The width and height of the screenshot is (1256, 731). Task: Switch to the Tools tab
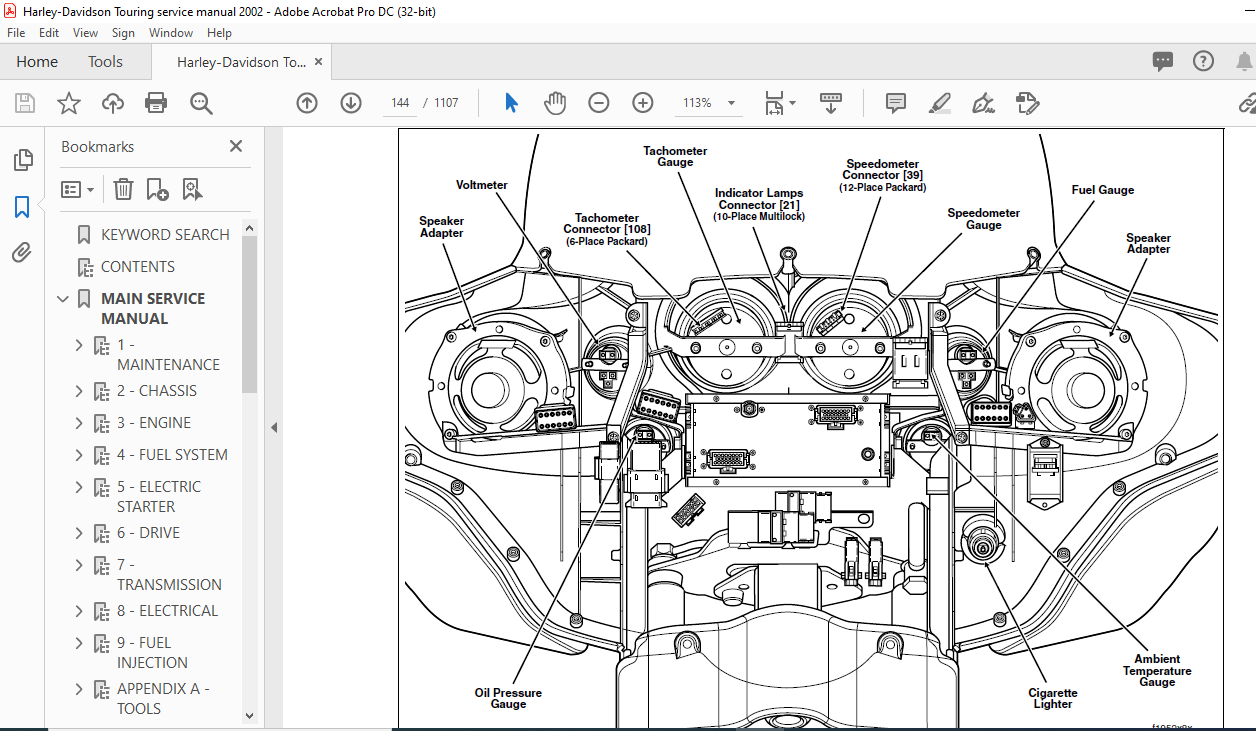[105, 61]
